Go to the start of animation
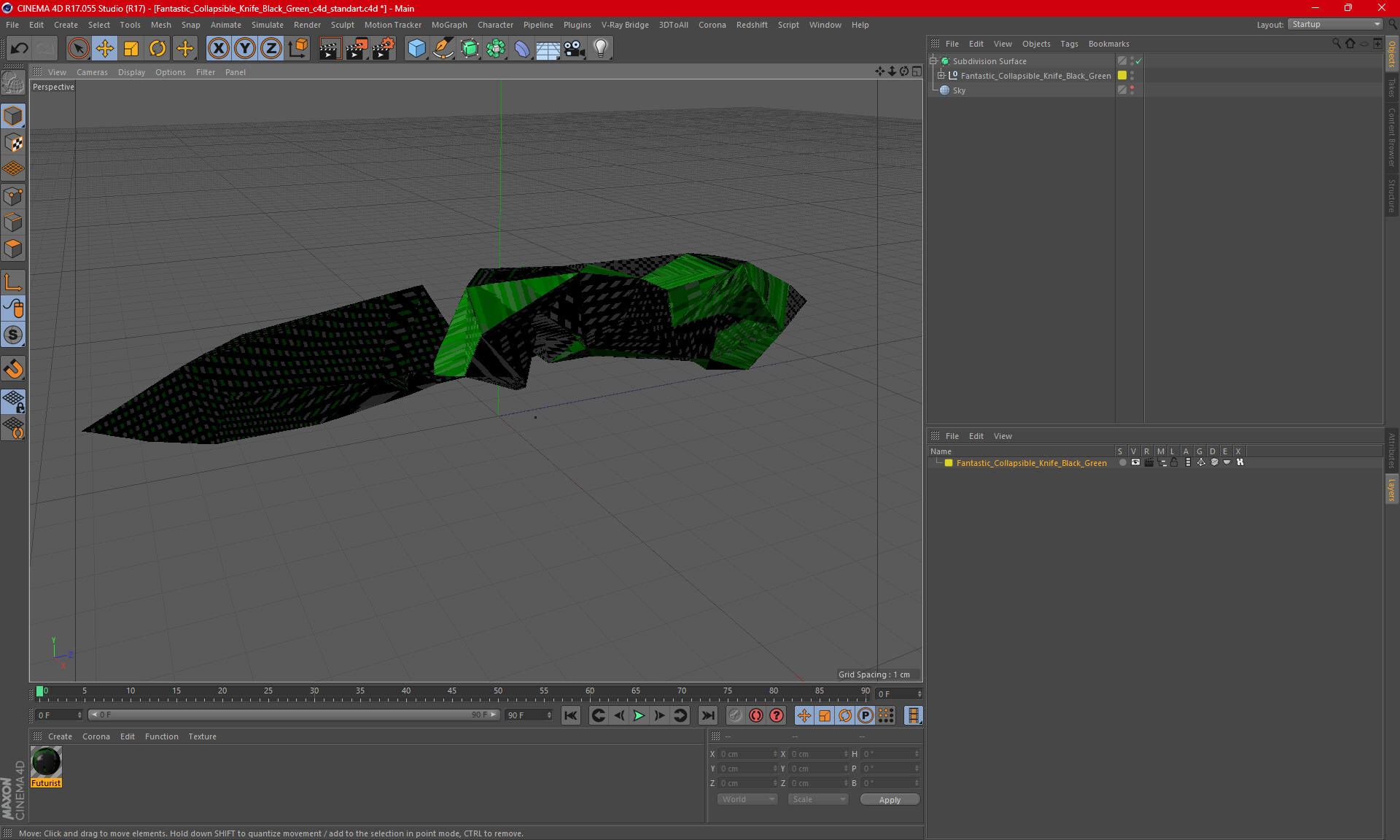The height and width of the screenshot is (840, 1400). click(571, 715)
